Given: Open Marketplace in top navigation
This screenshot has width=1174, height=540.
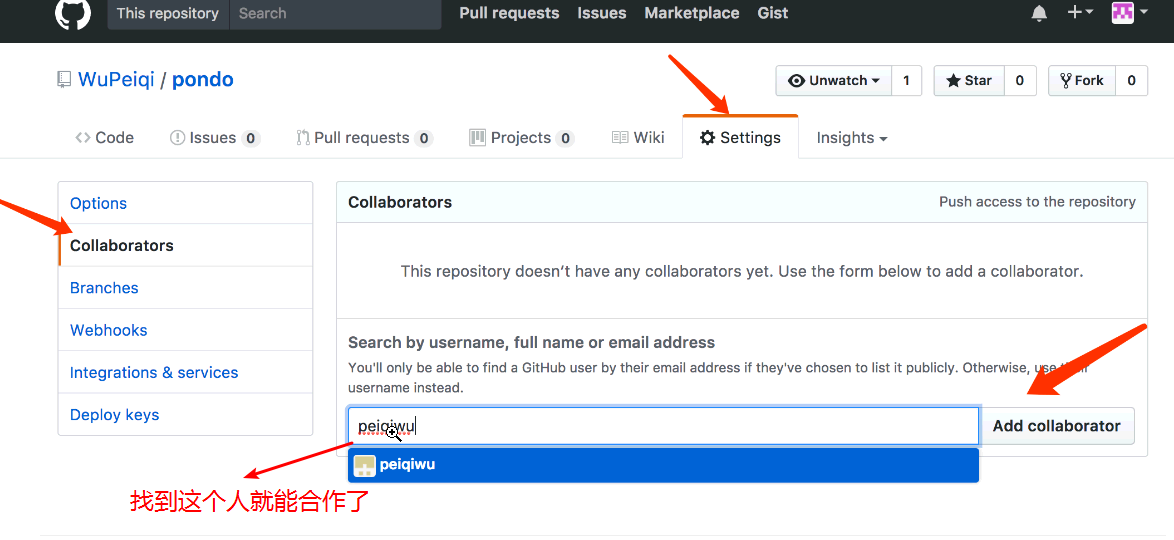Looking at the screenshot, I should [x=692, y=13].
